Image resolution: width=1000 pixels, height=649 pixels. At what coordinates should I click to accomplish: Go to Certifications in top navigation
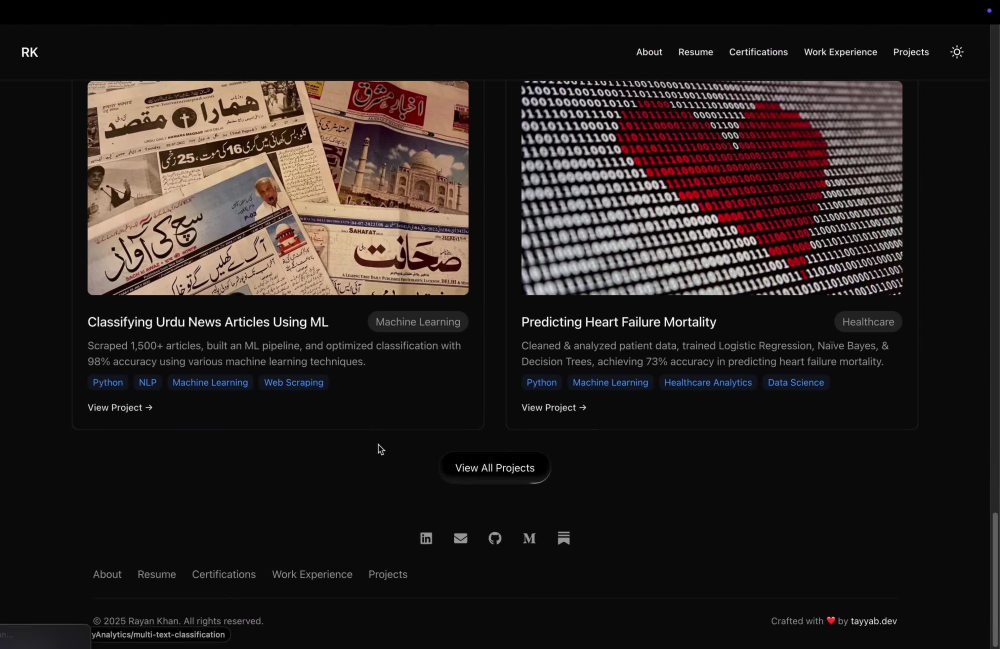coord(758,52)
